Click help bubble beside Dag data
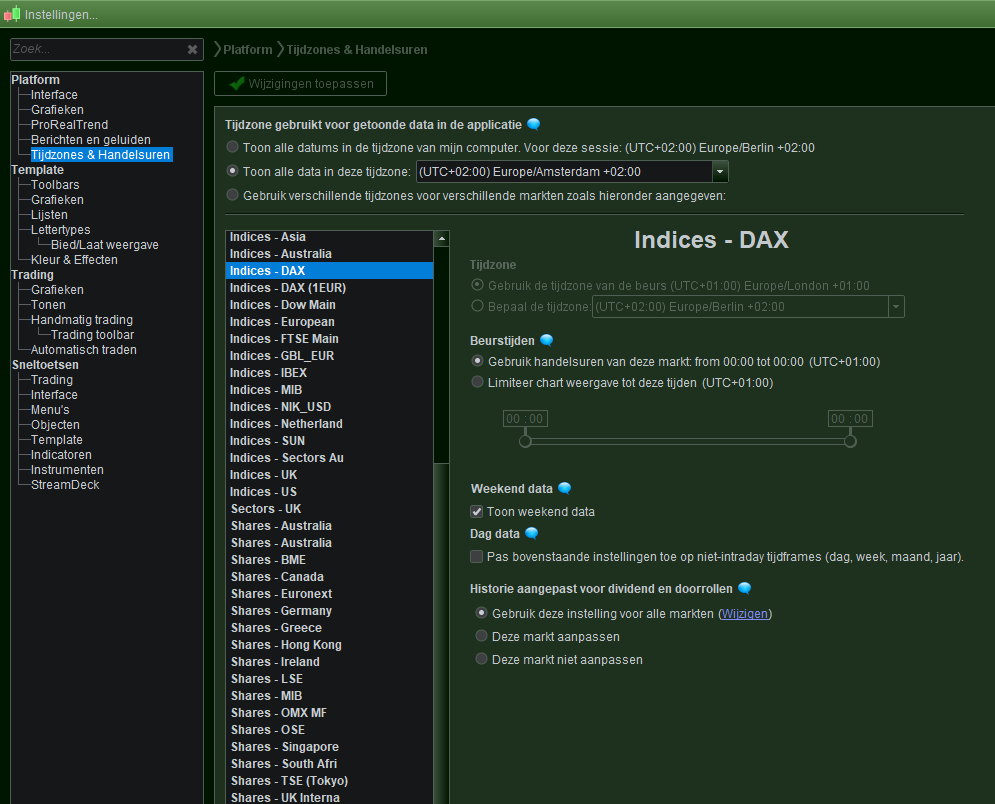The image size is (995, 804). click(x=532, y=534)
